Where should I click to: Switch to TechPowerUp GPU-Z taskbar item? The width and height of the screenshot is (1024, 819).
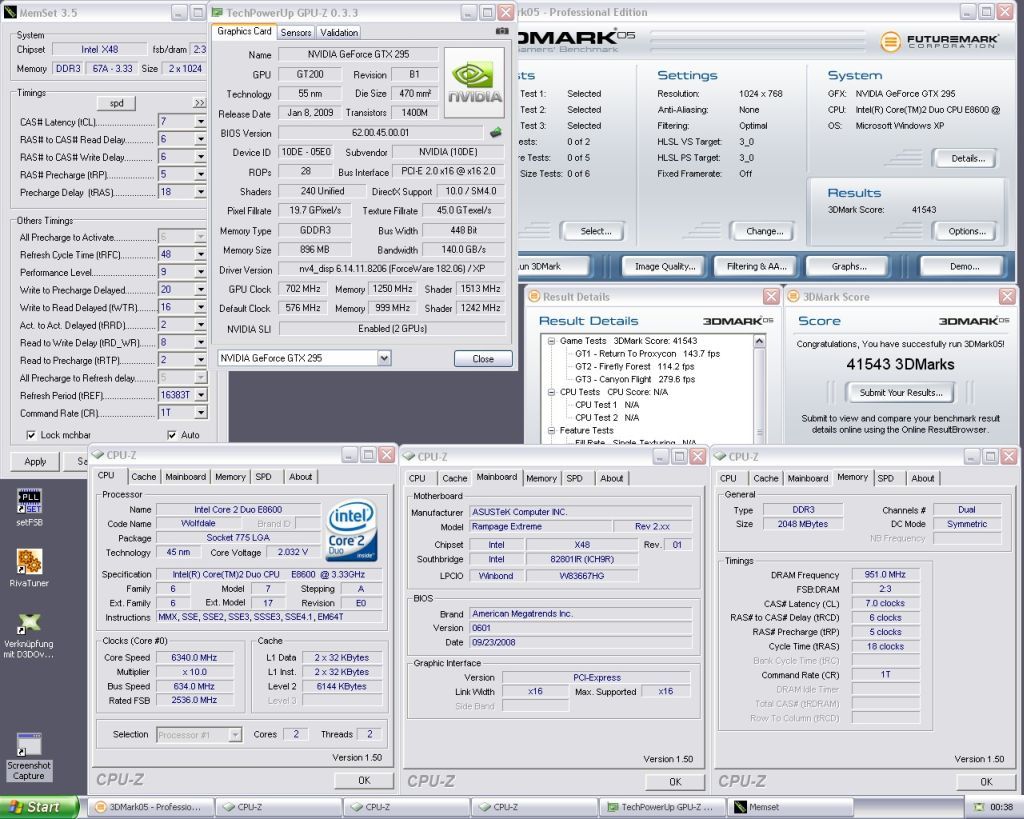(x=662, y=807)
